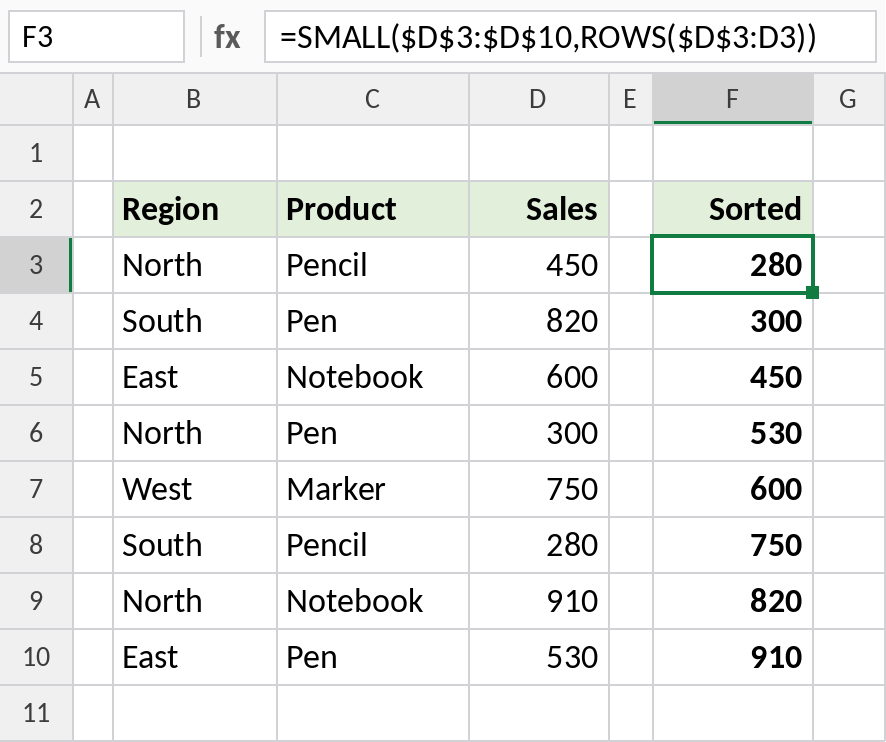The height and width of the screenshot is (742, 886).
Task: Select column F header
Action: (733, 99)
